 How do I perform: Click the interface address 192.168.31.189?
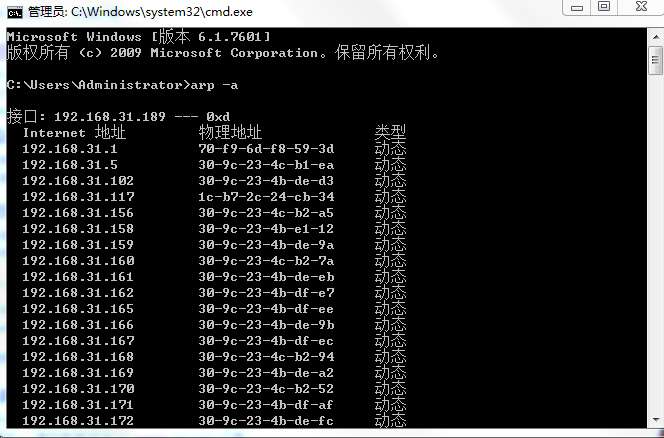pyautogui.click(x=110, y=117)
